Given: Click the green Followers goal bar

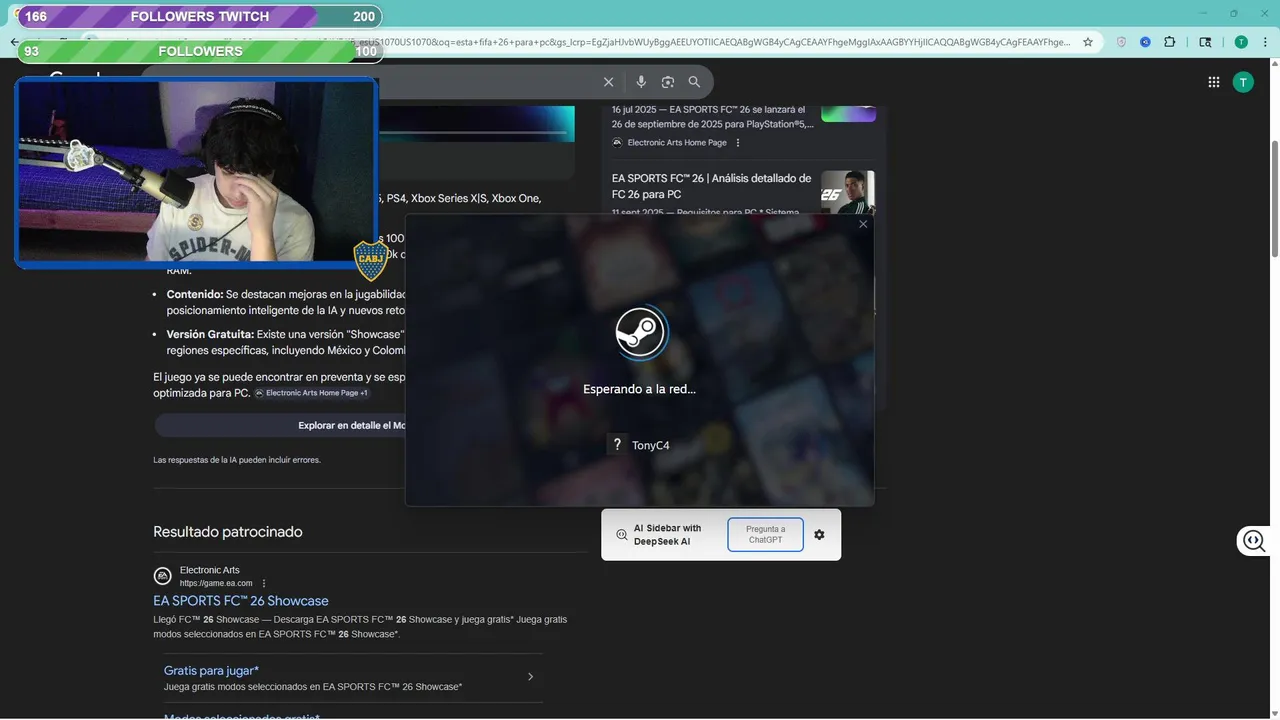Looking at the screenshot, I should pyautogui.click(x=200, y=51).
